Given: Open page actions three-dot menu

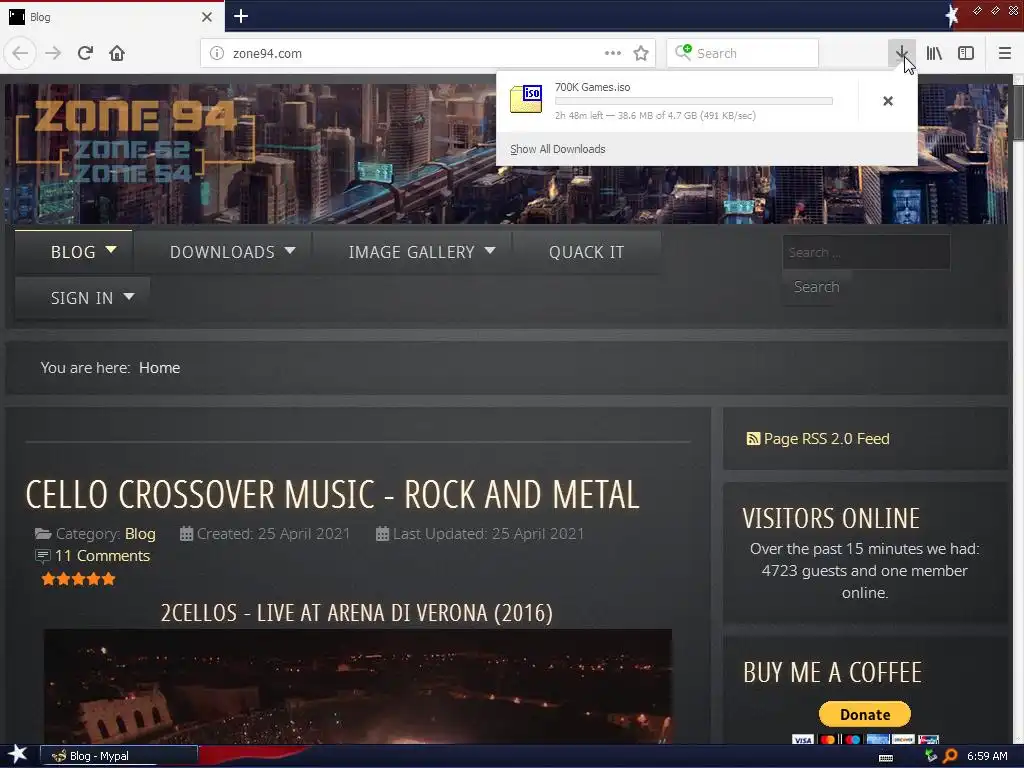Looking at the screenshot, I should point(613,53).
